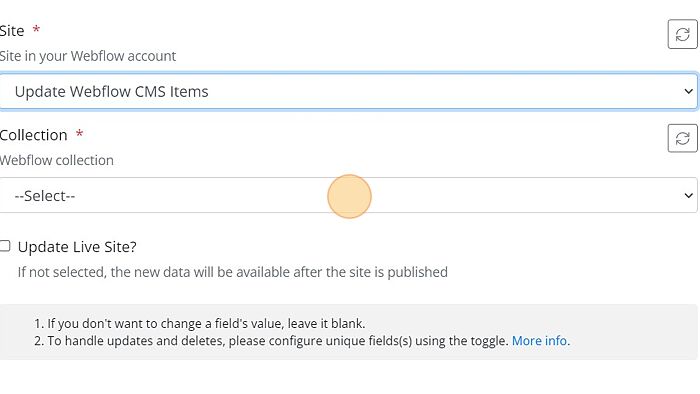Click the red asterisk beside Site

tap(36, 30)
